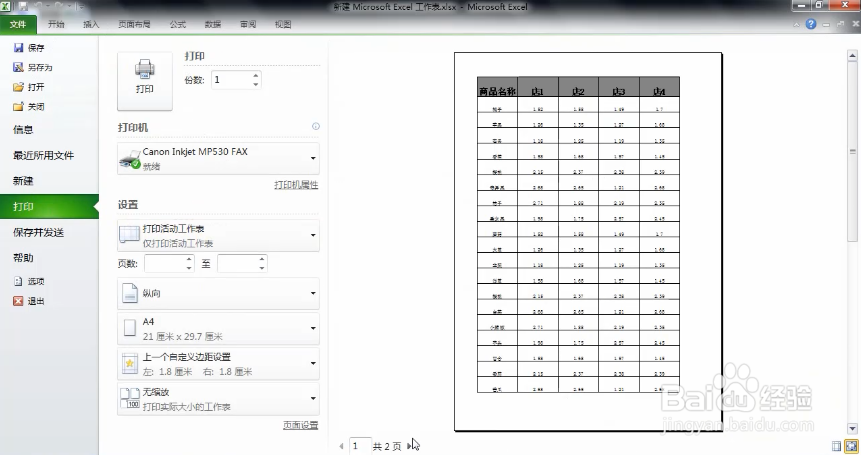The image size is (861, 455).
Task: Click the printer info icon beside 打印机 heading
Action: pyautogui.click(x=316, y=126)
